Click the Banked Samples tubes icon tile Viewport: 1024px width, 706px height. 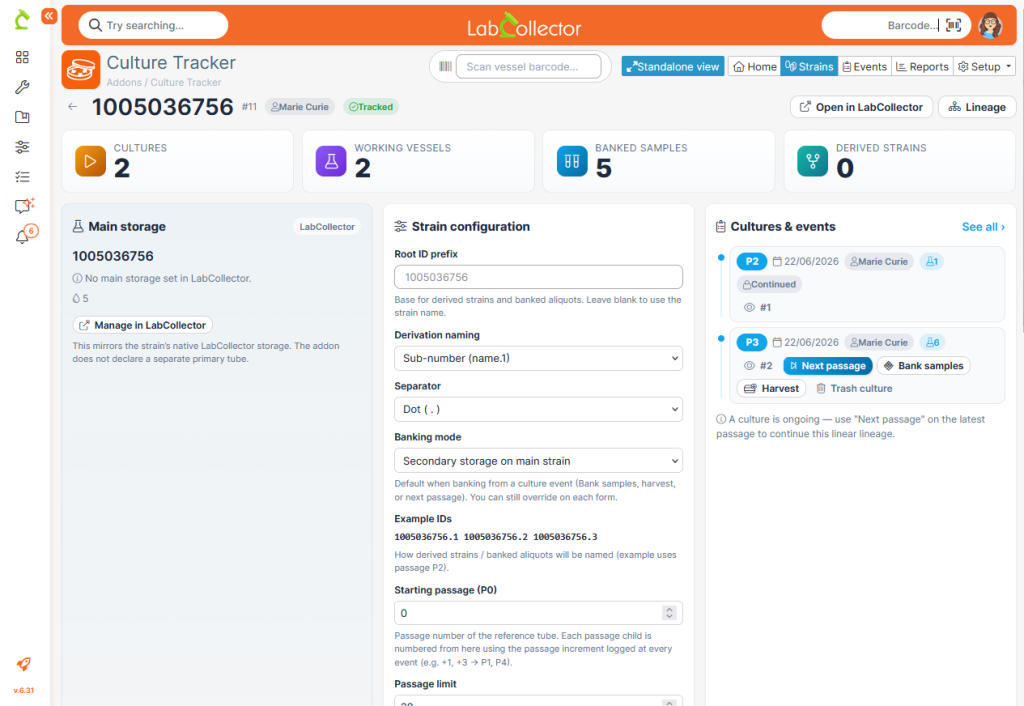tap(572, 161)
